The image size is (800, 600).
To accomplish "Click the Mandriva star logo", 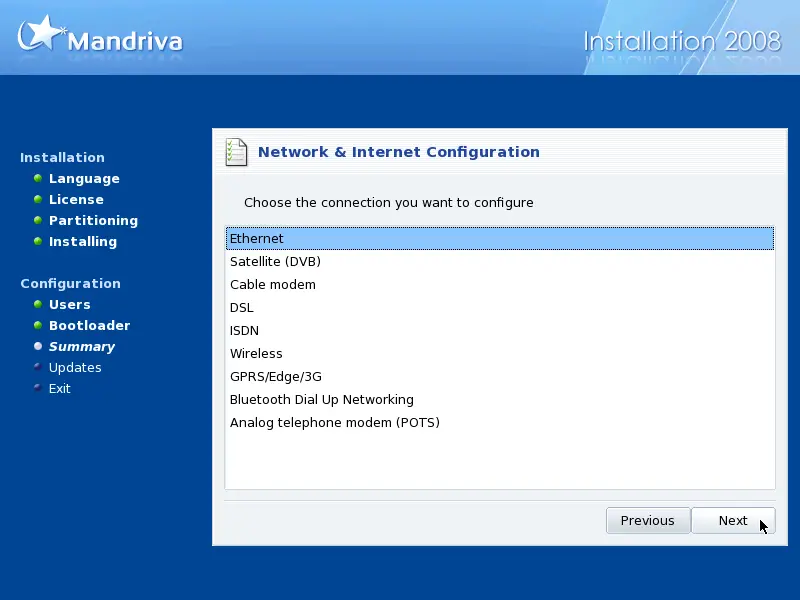I will (41, 33).
